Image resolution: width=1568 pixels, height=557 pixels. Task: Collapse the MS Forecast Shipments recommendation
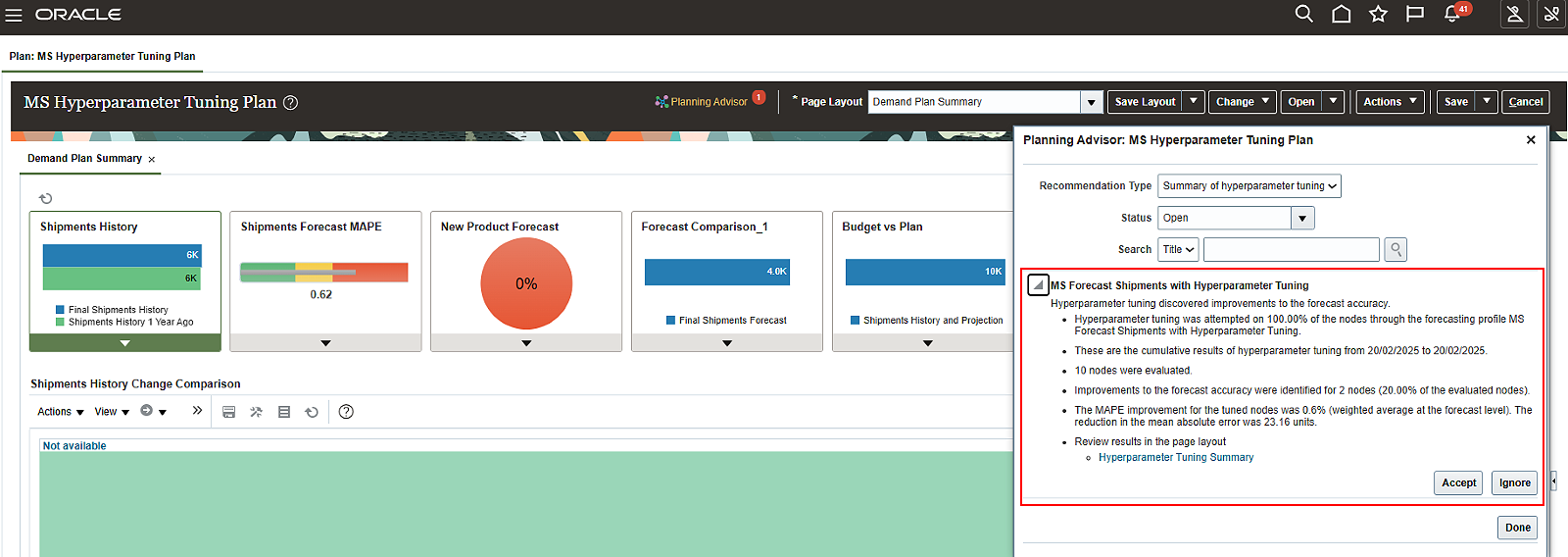(x=1038, y=285)
